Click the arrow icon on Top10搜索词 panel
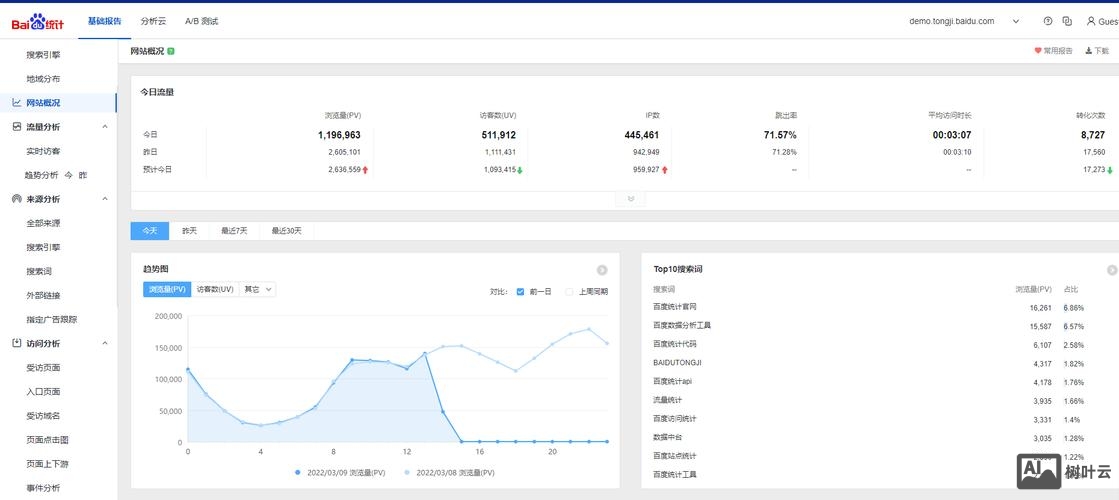This screenshot has width=1119, height=500. pos(1112,270)
